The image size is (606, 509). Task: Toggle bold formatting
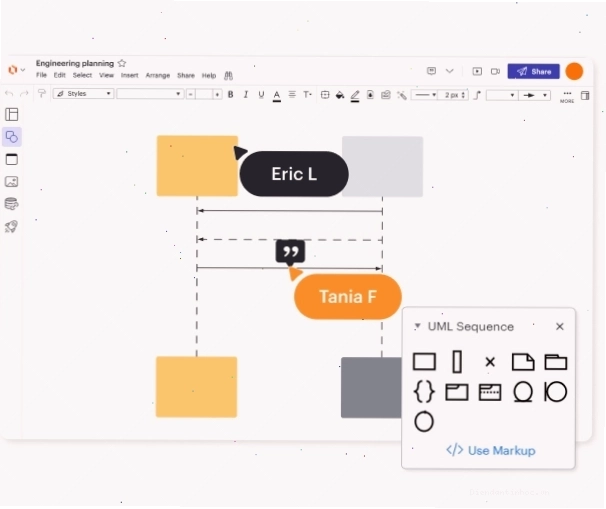coord(231,94)
